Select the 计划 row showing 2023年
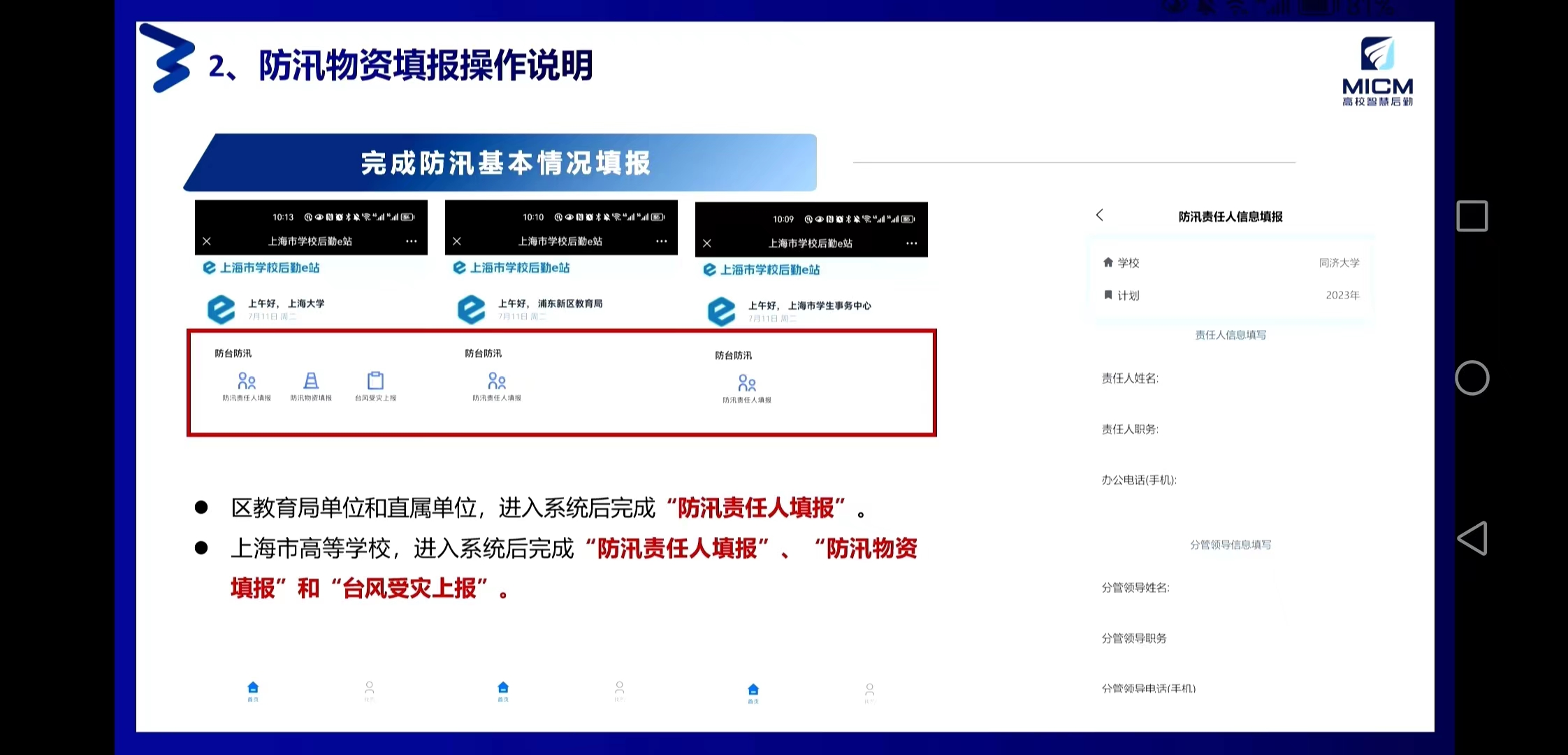This screenshot has height=755, width=1568. (x=1230, y=295)
